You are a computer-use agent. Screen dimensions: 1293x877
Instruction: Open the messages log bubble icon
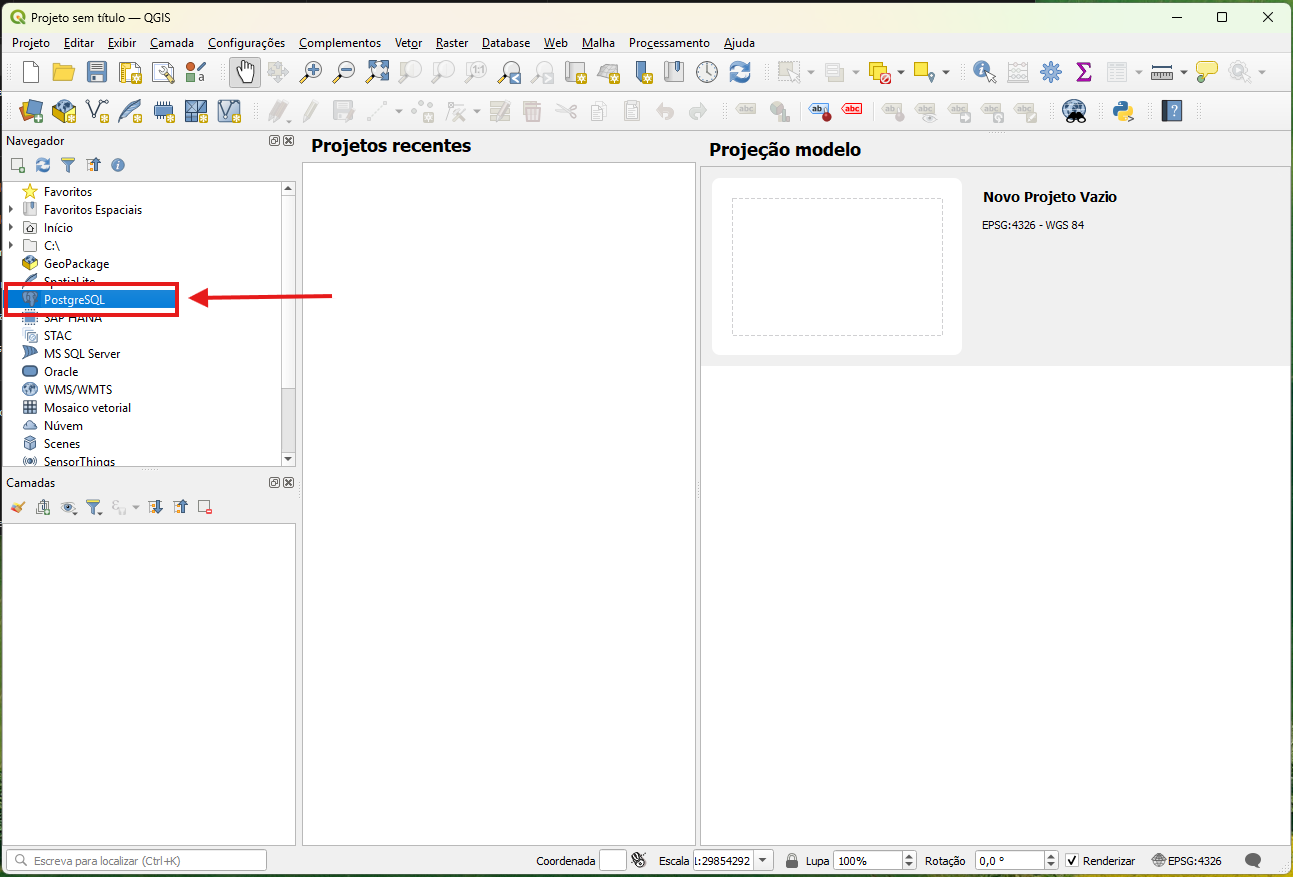coord(1252,860)
